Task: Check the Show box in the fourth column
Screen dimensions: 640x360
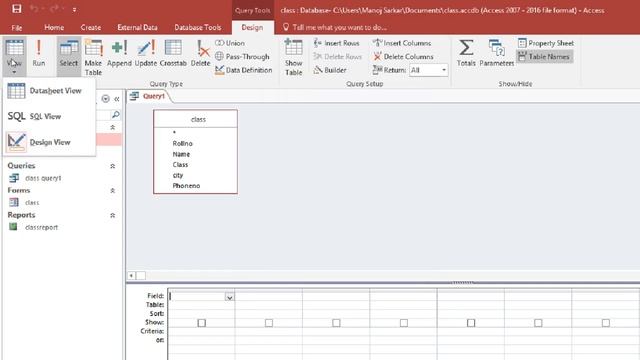Action: pos(404,323)
